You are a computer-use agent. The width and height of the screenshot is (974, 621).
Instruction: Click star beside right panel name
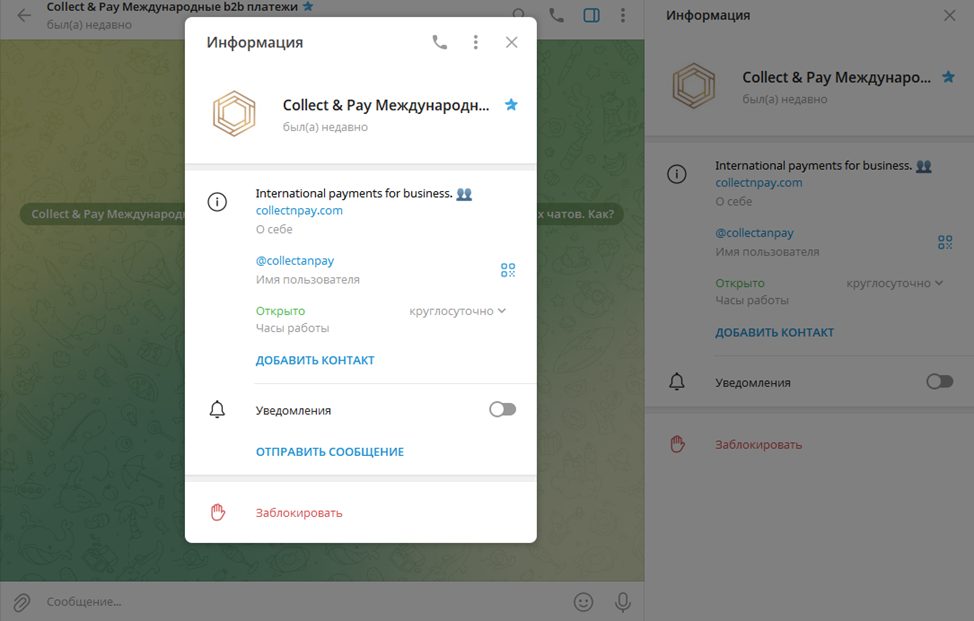pos(949,77)
